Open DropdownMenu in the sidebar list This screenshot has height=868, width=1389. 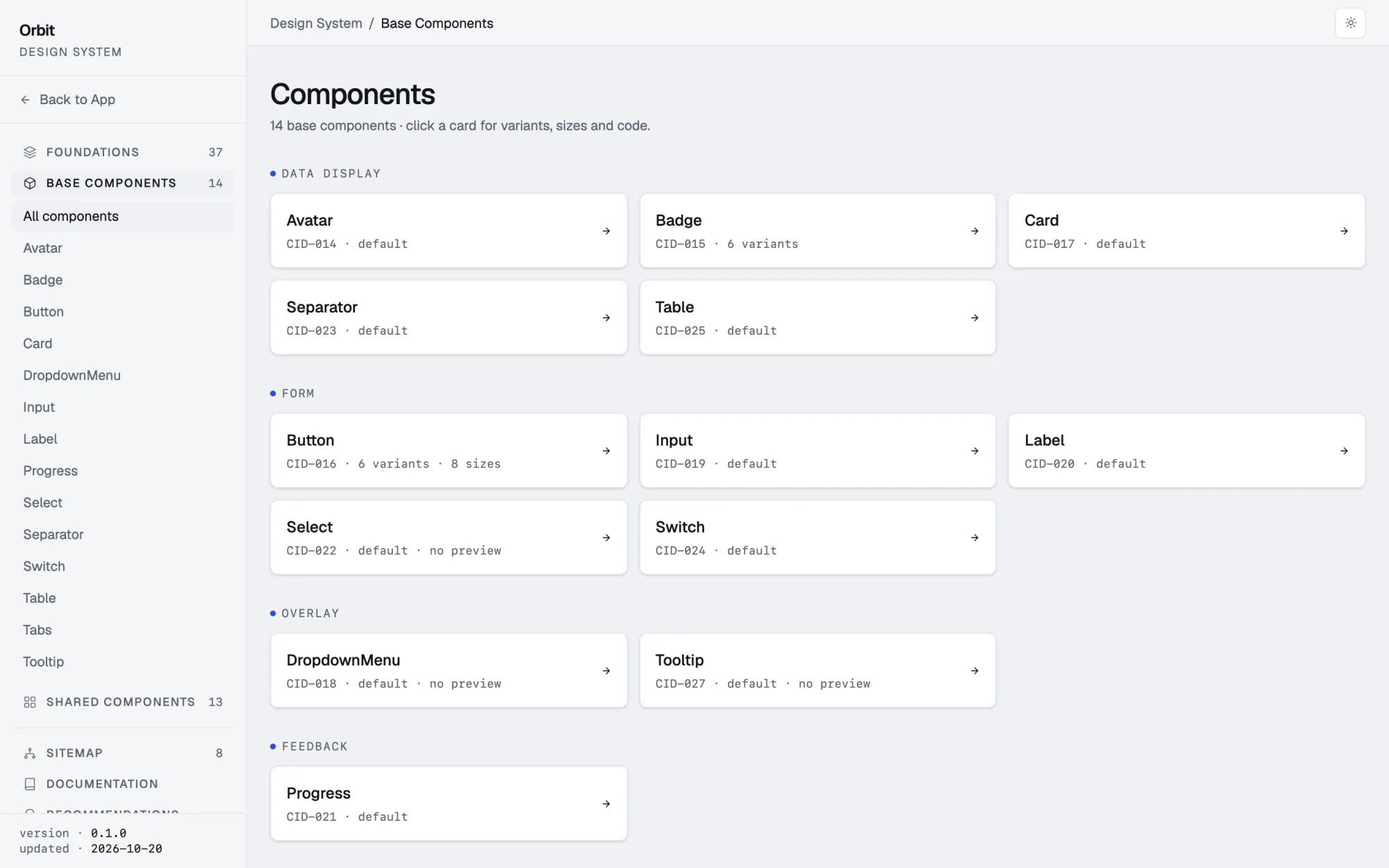click(123, 376)
